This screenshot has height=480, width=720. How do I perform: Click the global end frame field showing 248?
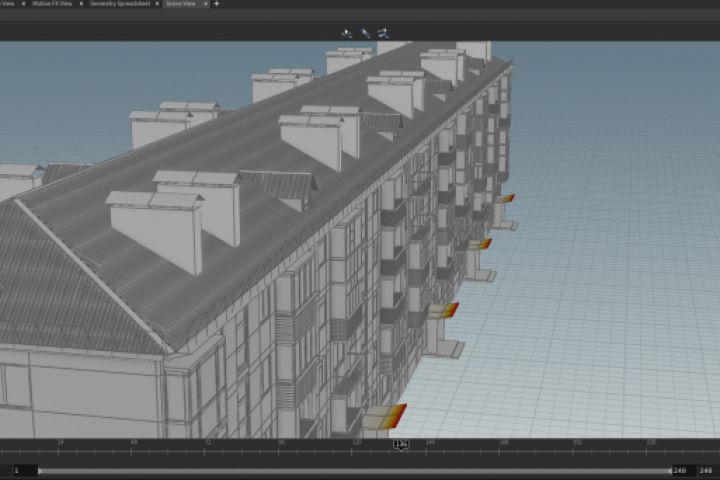click(706, 470)
